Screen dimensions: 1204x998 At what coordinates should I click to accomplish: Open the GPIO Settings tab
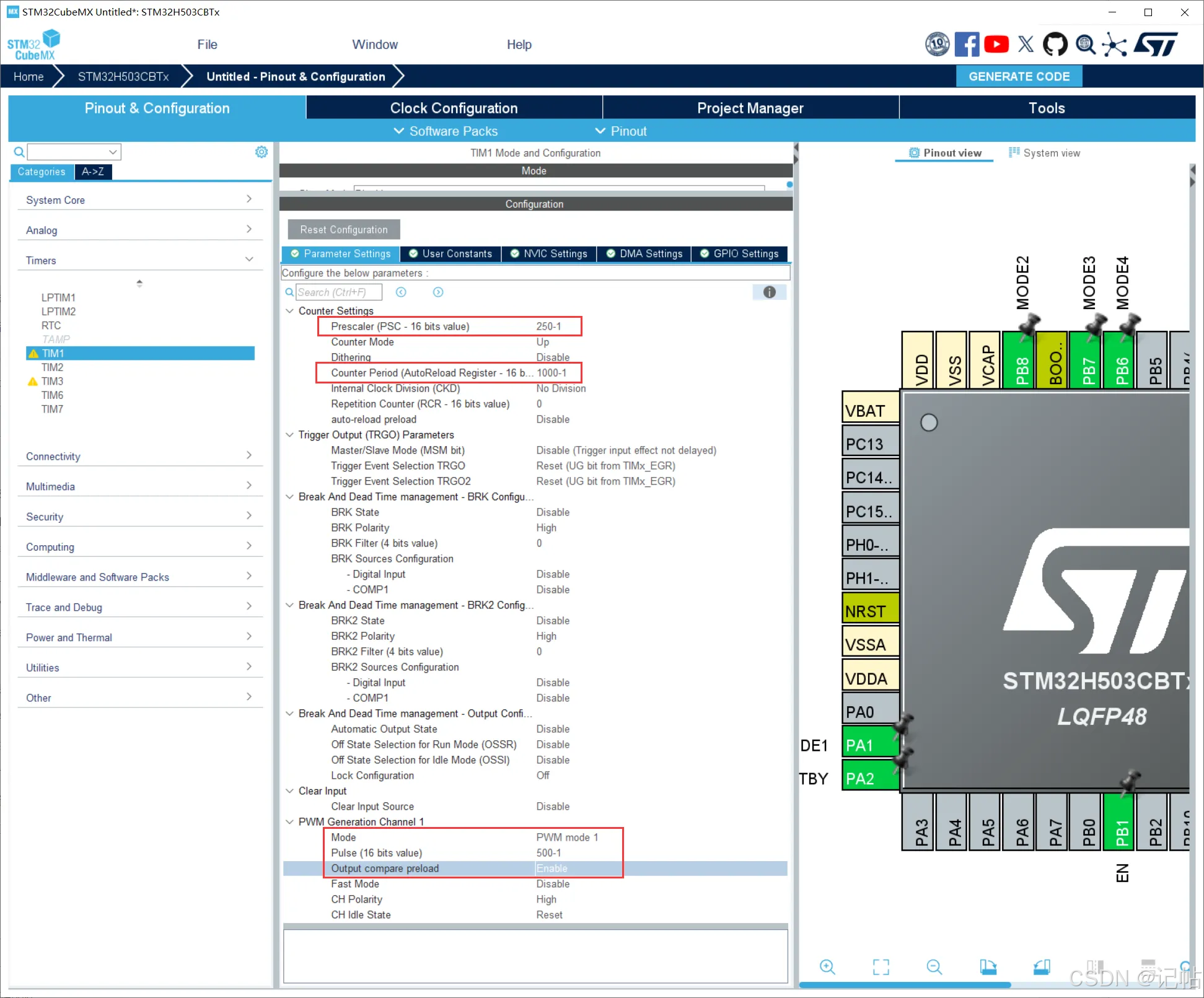[x=740, y=253]
